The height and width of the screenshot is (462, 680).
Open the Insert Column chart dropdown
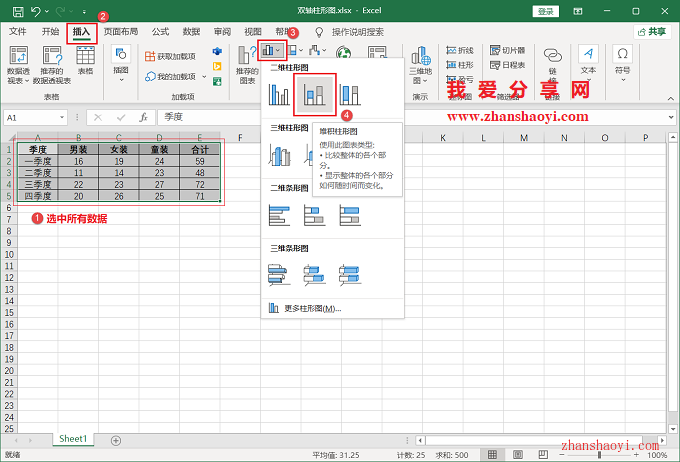click(x=272, y=51)
